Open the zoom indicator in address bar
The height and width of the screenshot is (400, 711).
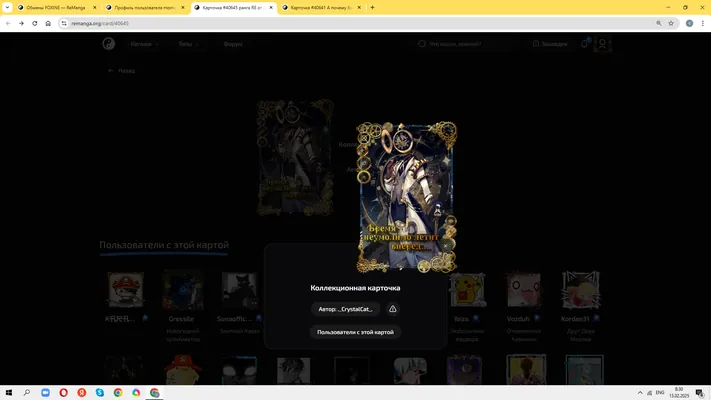tap(658, 23)
